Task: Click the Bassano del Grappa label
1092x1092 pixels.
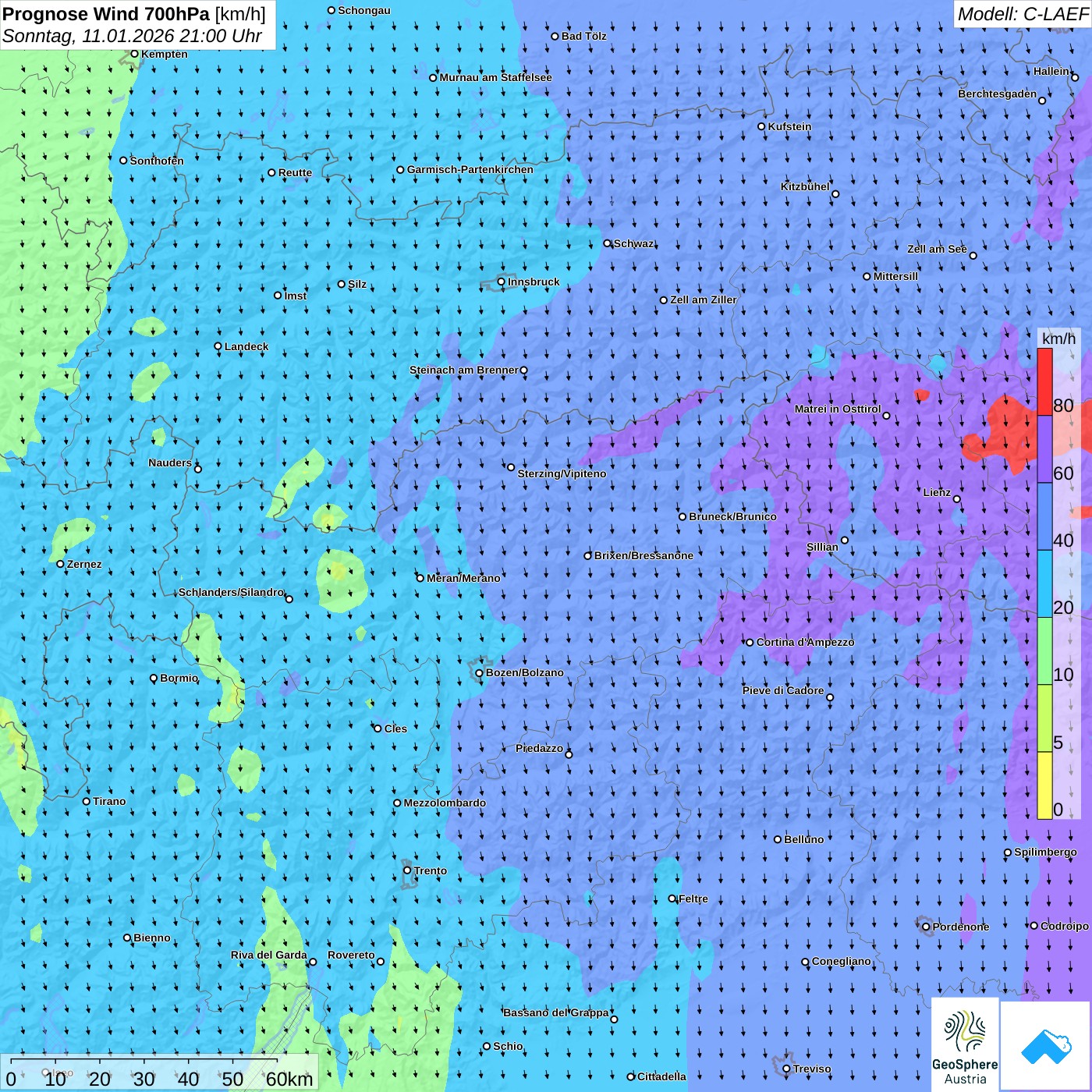Action: 556,1012
